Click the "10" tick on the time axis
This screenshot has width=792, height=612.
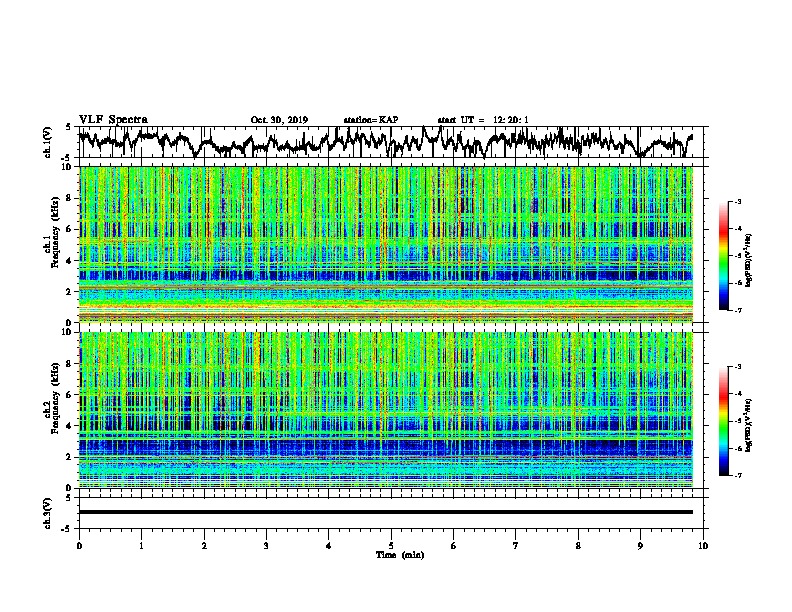tap(703, 546)
